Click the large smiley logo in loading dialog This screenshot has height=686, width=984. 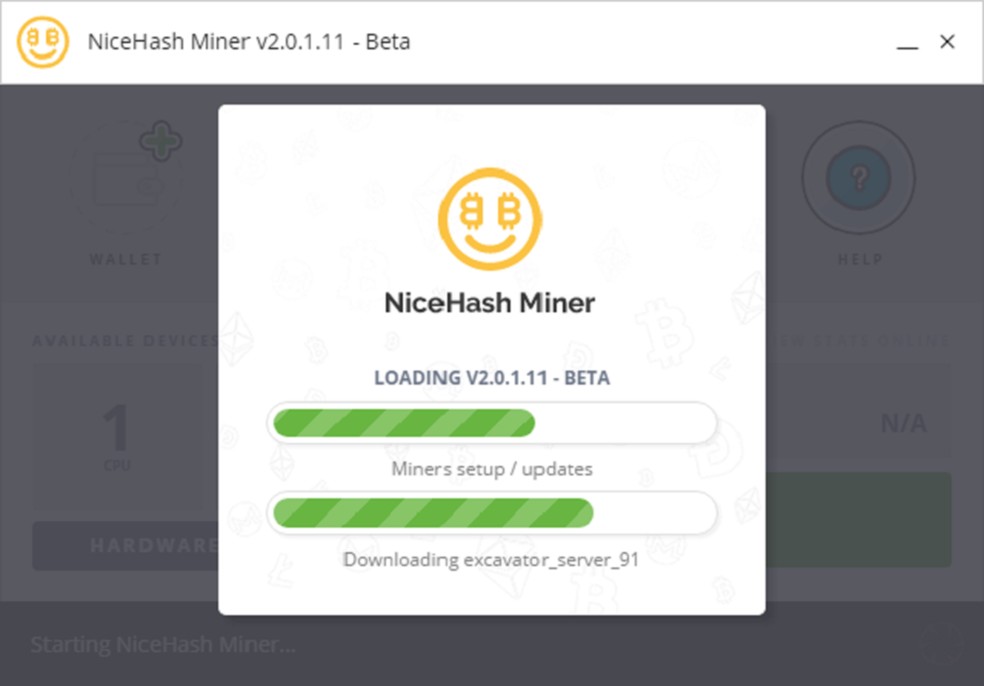[490, 219]
